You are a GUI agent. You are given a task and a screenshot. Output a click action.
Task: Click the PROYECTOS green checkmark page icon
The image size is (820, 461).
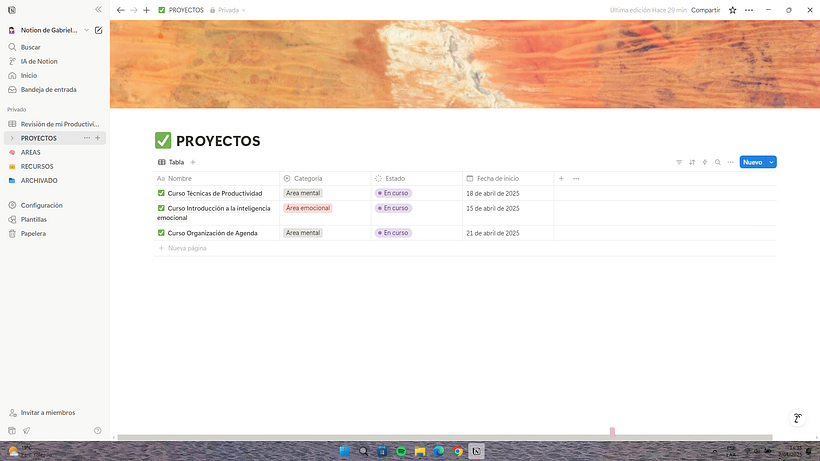coord(163,141)
